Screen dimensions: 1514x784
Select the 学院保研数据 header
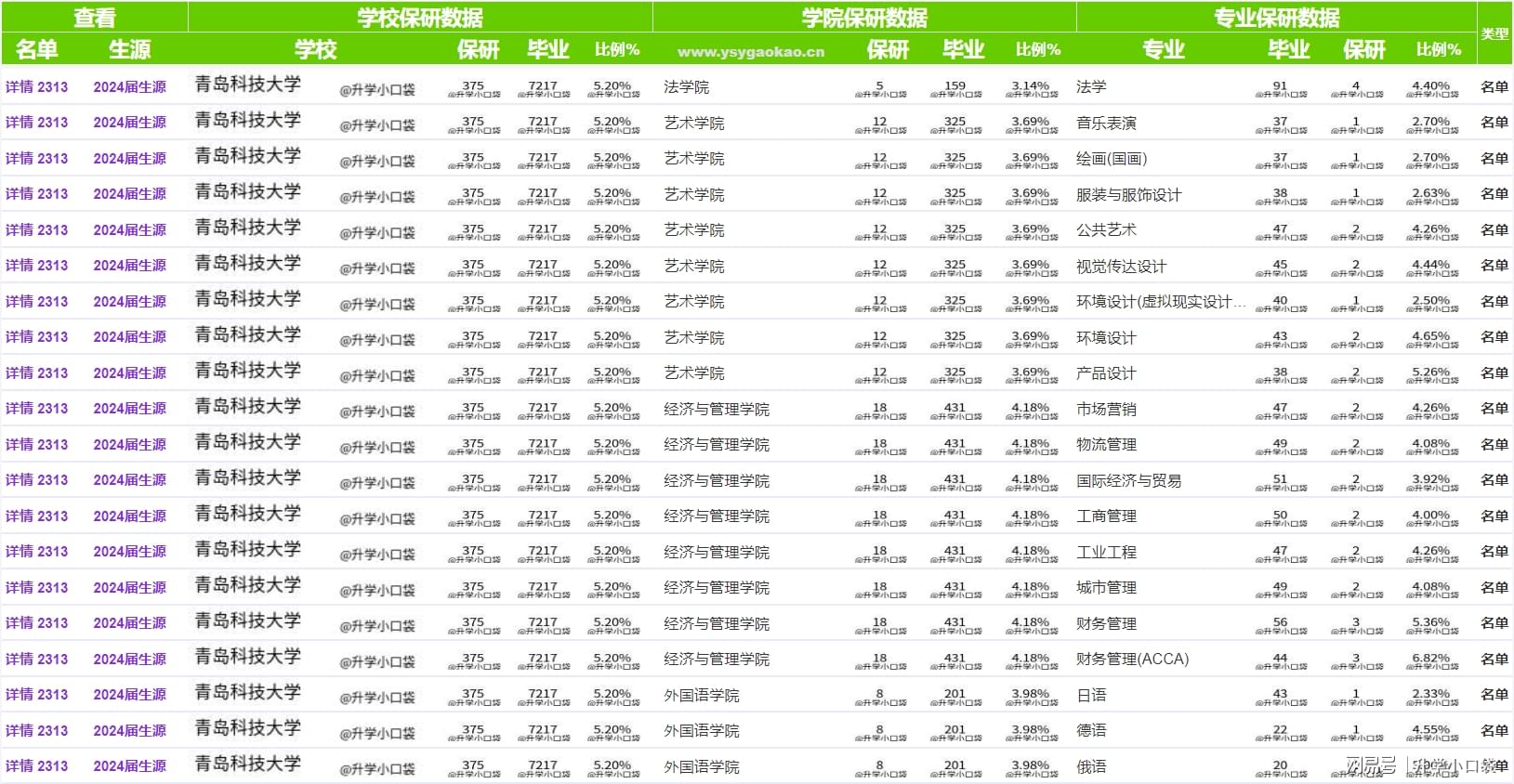point(864,18)
